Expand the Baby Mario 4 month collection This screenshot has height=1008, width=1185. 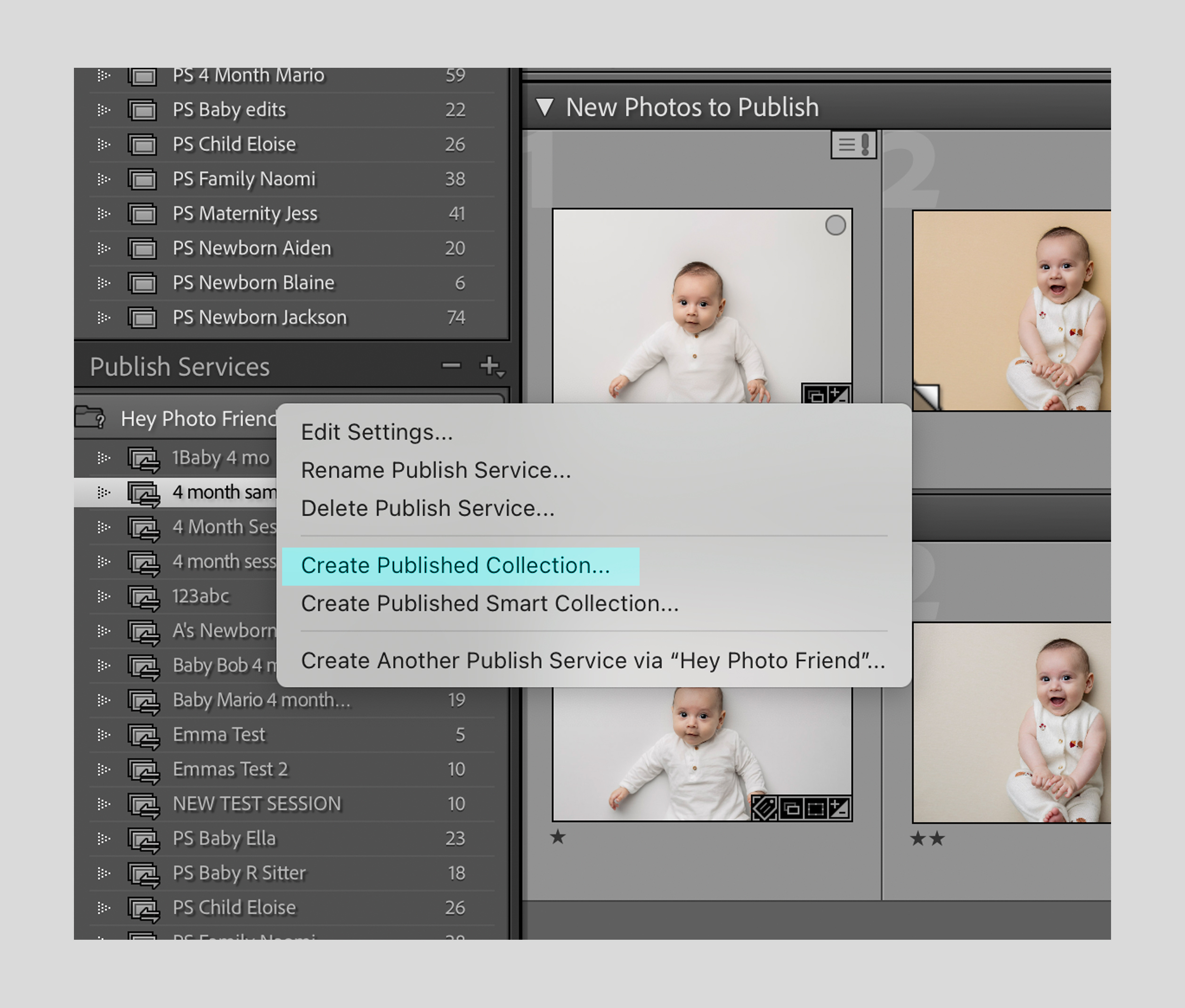click(104, 700)
